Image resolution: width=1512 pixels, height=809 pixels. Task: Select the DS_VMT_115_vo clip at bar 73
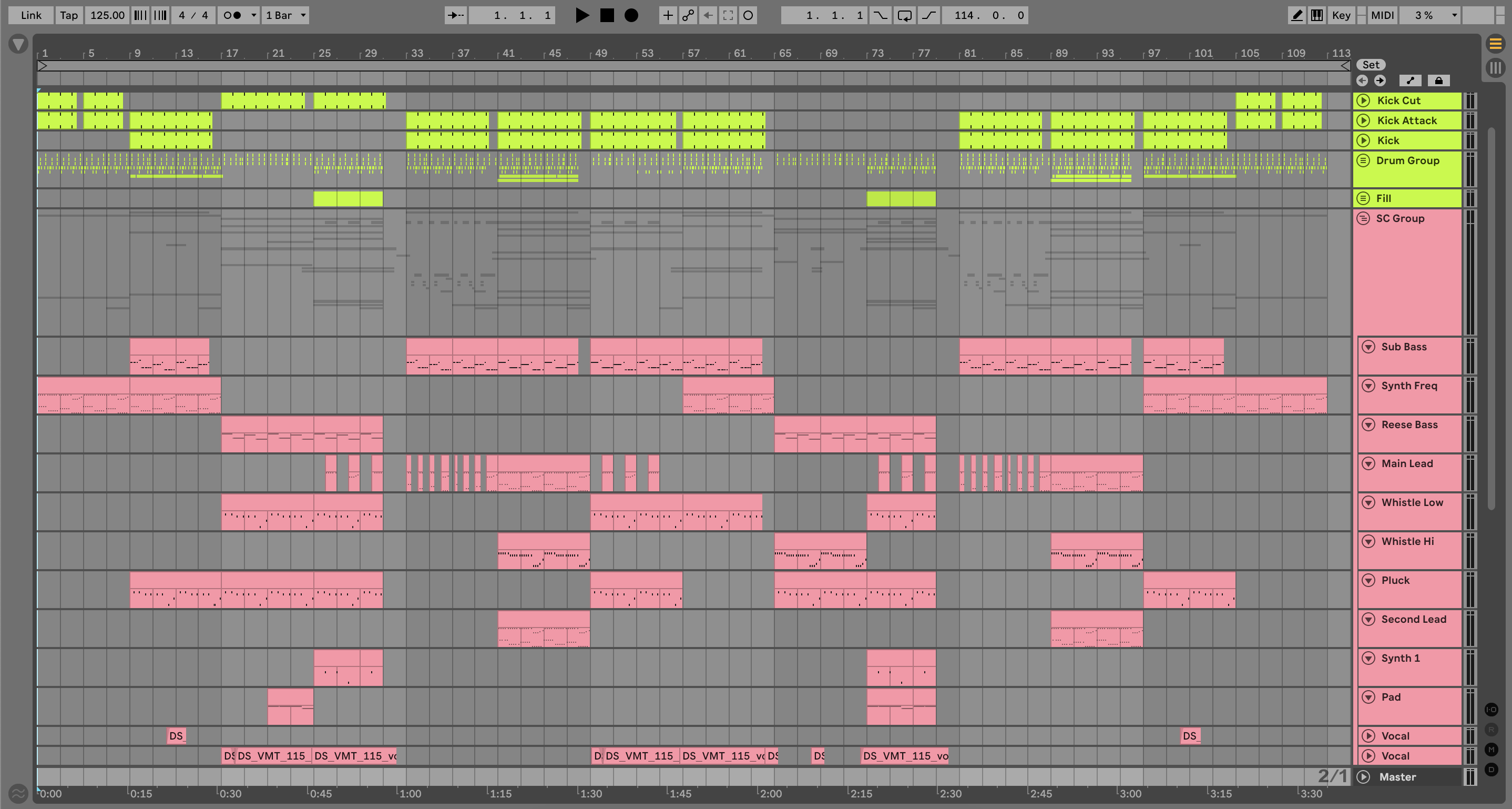coord(904,756)
